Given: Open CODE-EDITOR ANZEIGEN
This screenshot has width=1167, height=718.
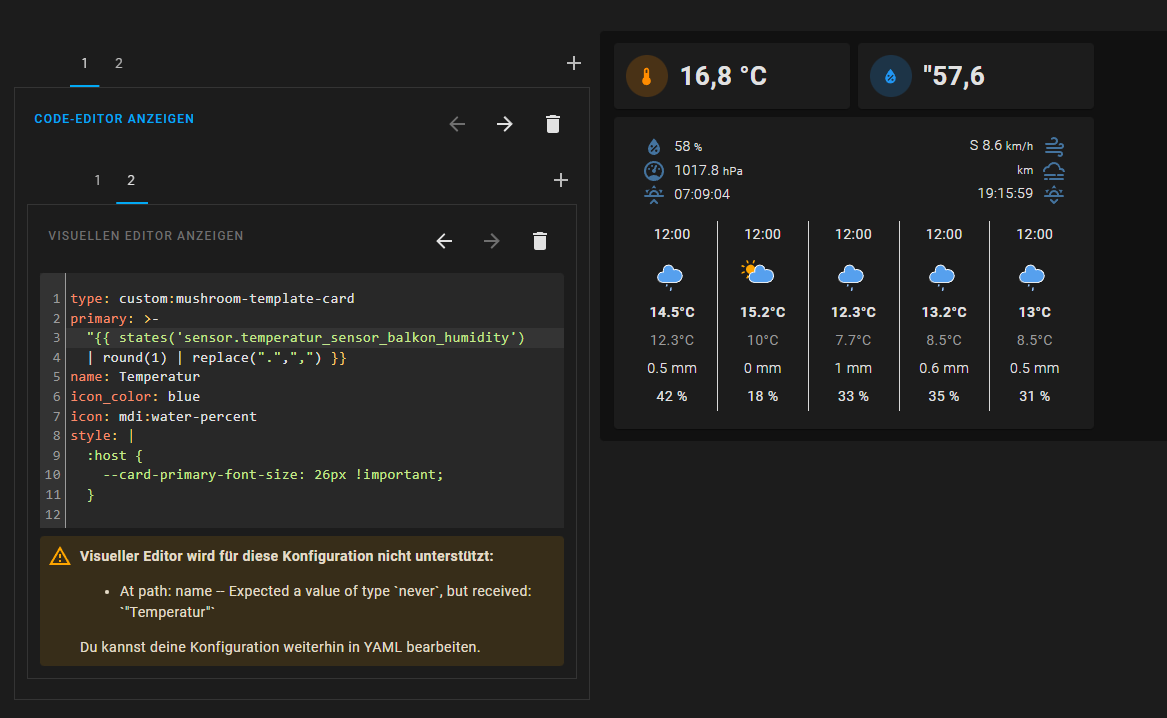Looking at the screenshot, I should 114,119.
